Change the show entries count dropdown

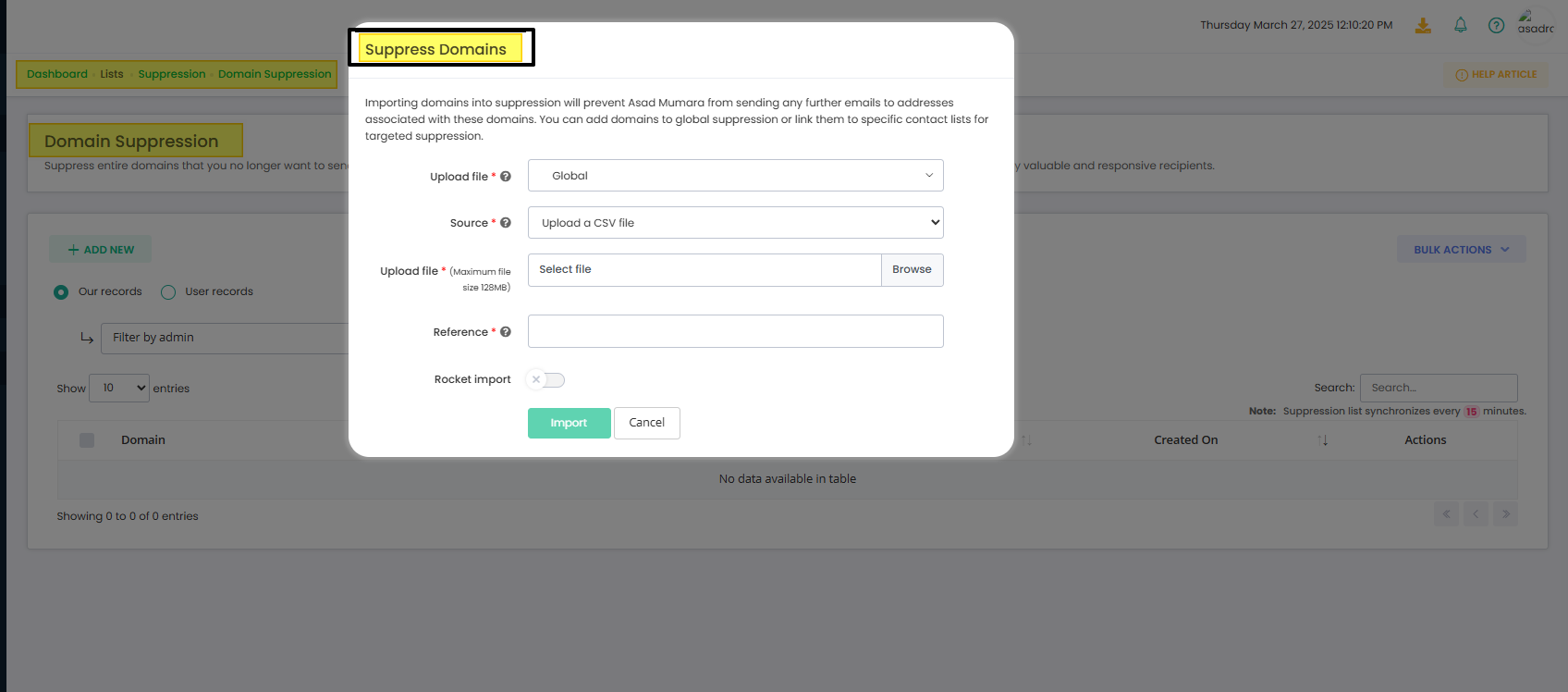(119, 388)
